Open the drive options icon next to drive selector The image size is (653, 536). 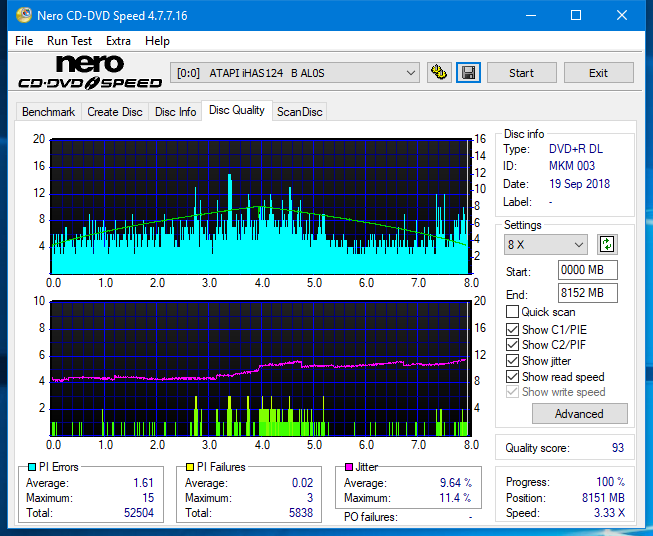(x=439, y=73)
